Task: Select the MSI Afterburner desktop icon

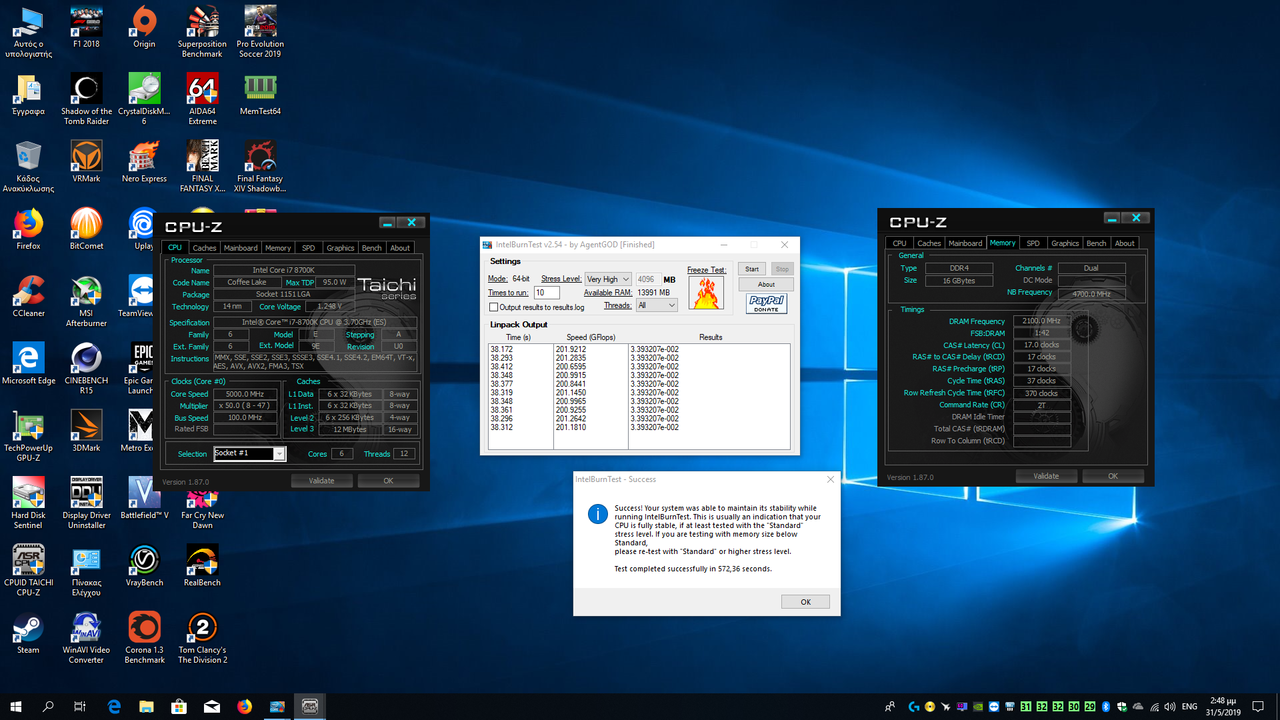Action: (86, 300)
